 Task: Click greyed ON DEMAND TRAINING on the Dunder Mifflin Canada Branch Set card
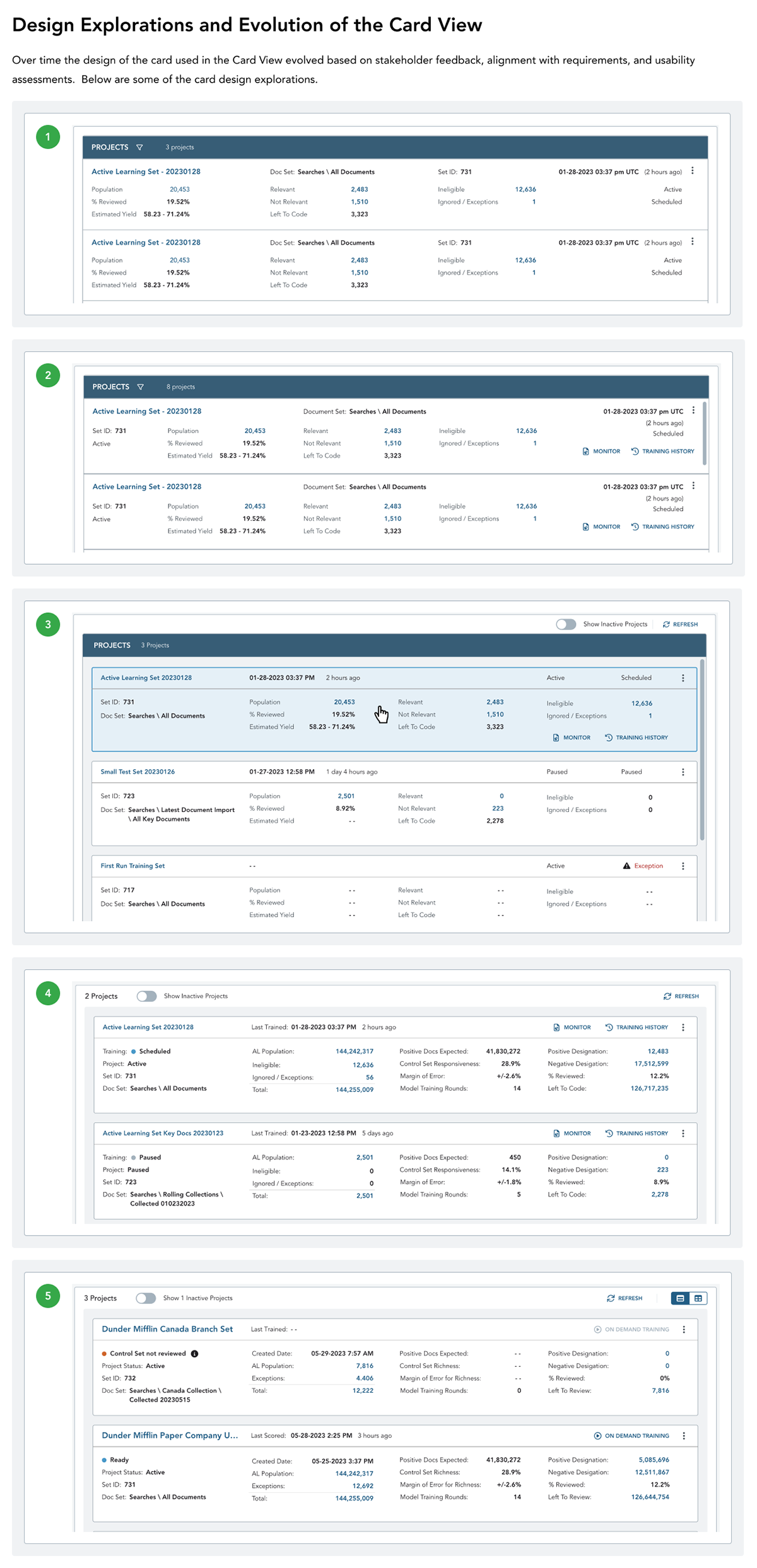[631, 1329]
